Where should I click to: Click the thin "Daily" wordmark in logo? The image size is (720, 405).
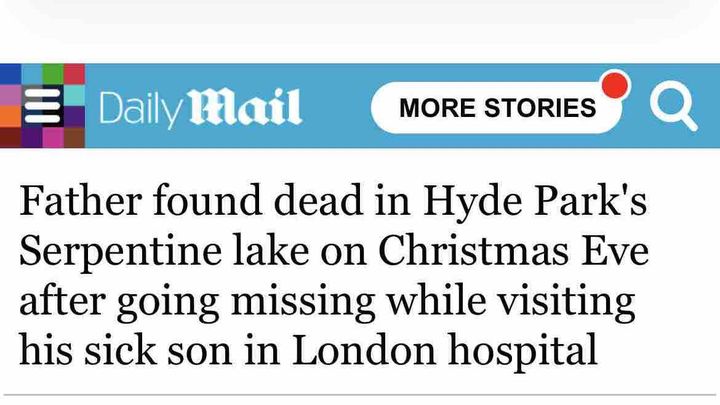pyautogui.click(x=141, y=108)
